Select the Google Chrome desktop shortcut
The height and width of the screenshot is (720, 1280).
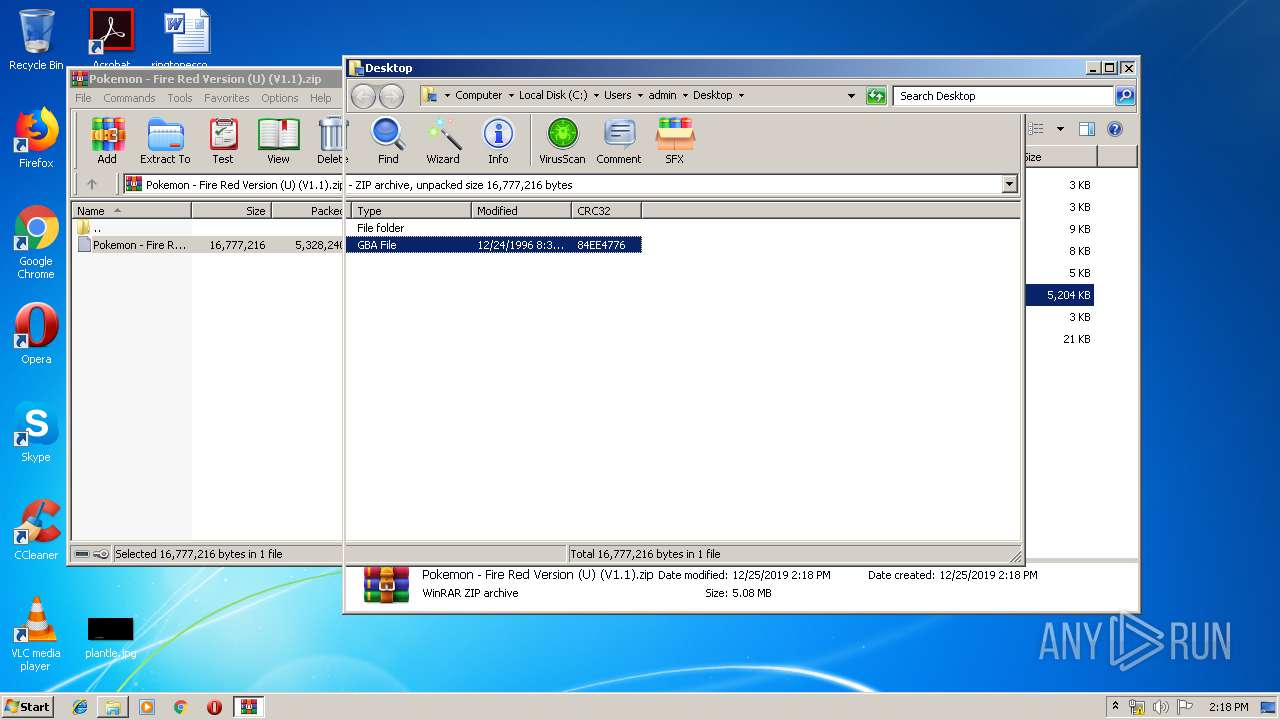[36, 243]
